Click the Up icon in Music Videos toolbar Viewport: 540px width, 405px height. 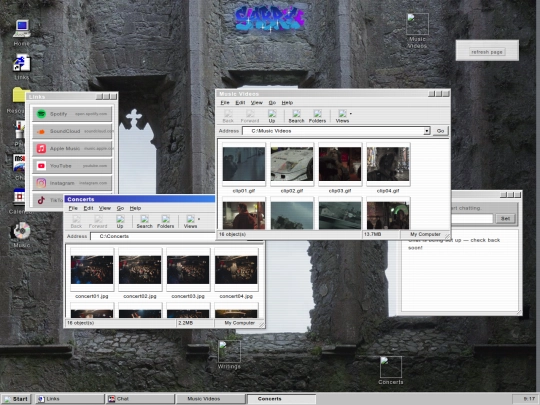272,116
